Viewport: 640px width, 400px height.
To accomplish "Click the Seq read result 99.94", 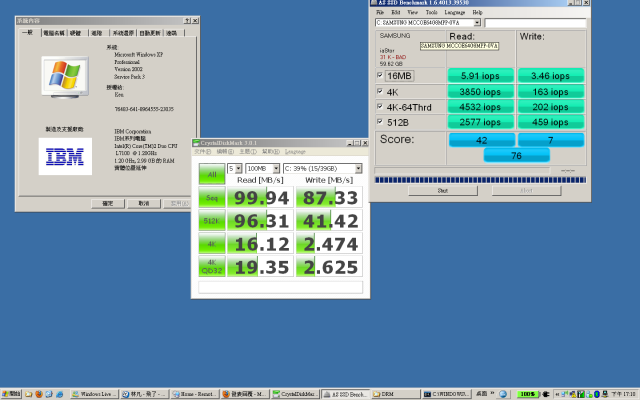I will pos(260,198).
